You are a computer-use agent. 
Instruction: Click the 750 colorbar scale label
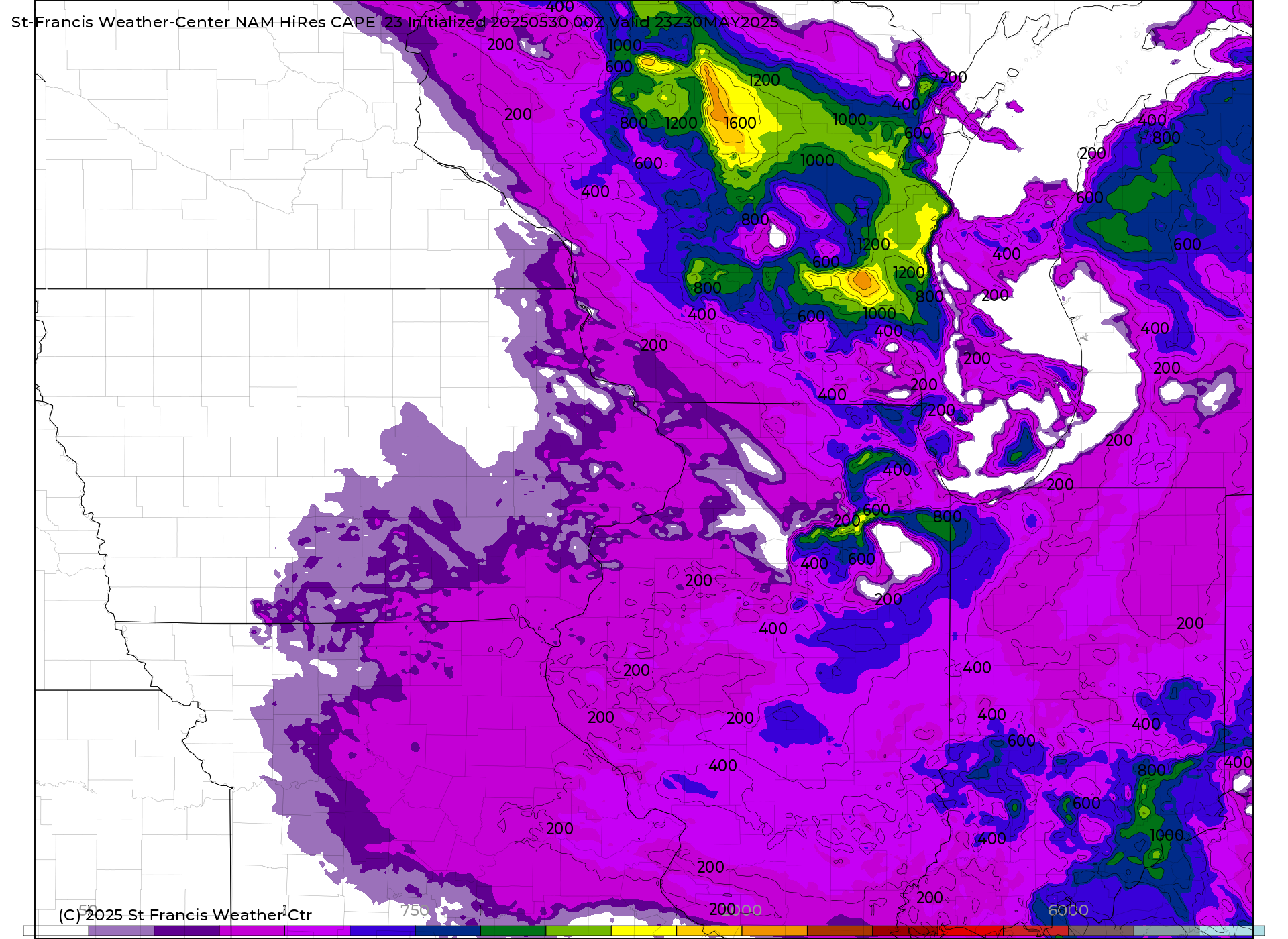(x=415, y=910)
